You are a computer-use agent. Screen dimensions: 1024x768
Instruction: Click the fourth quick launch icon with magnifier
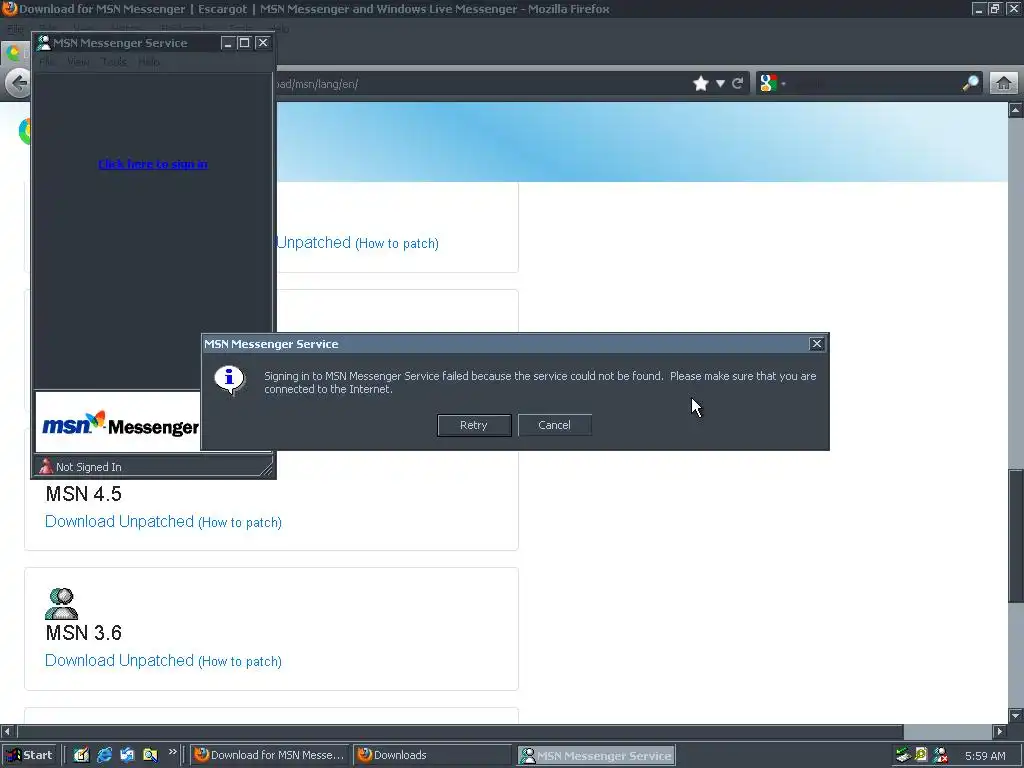(x=150, y=755)
